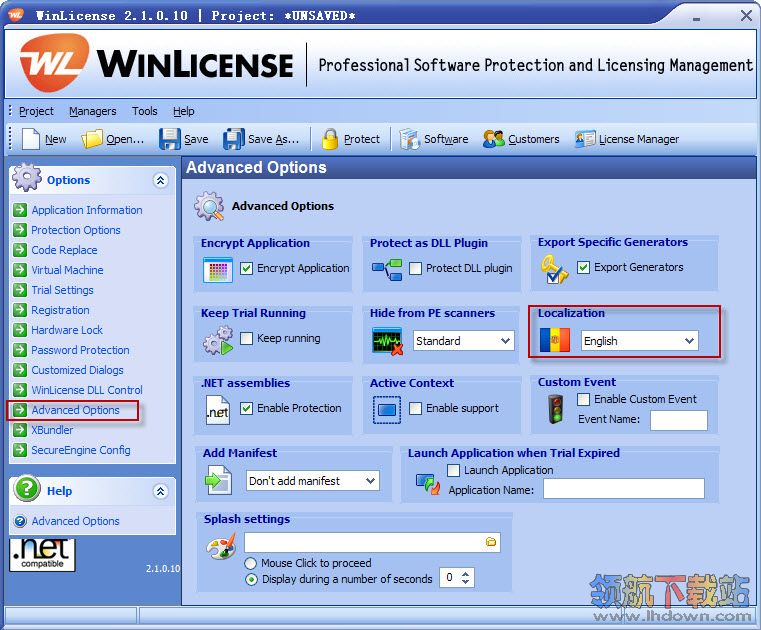Open WinLicense DLL Control page
The width and height of the screenshot is (761, 630).
pyautogui.click(x=87, y=390)
